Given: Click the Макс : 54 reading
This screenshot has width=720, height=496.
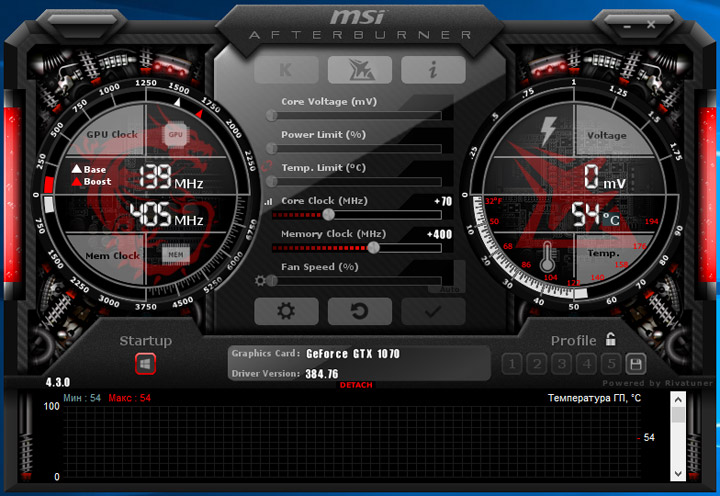Looking at the screenshot, I should click(x=129, y=398).
